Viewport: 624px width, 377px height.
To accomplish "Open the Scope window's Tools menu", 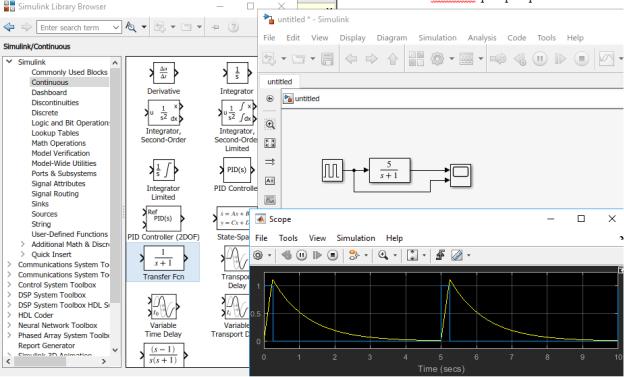I will pos(288,238).
